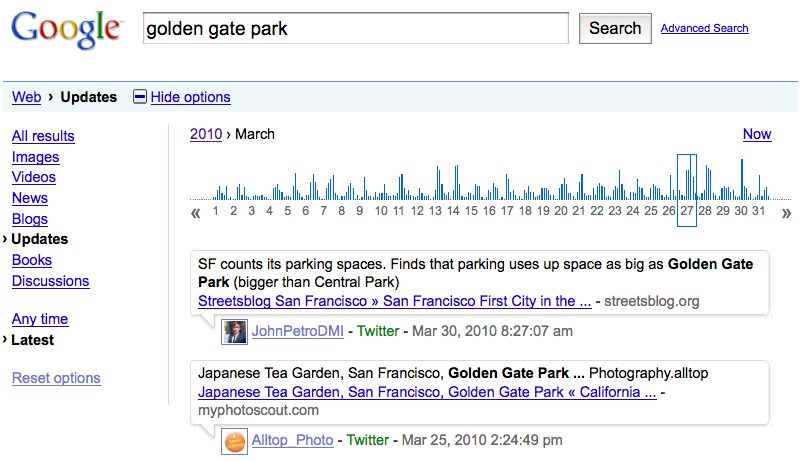This screenshot has height=461, width=800.
Task: Select day 14 on the timeline
Action: pos(453,211)
